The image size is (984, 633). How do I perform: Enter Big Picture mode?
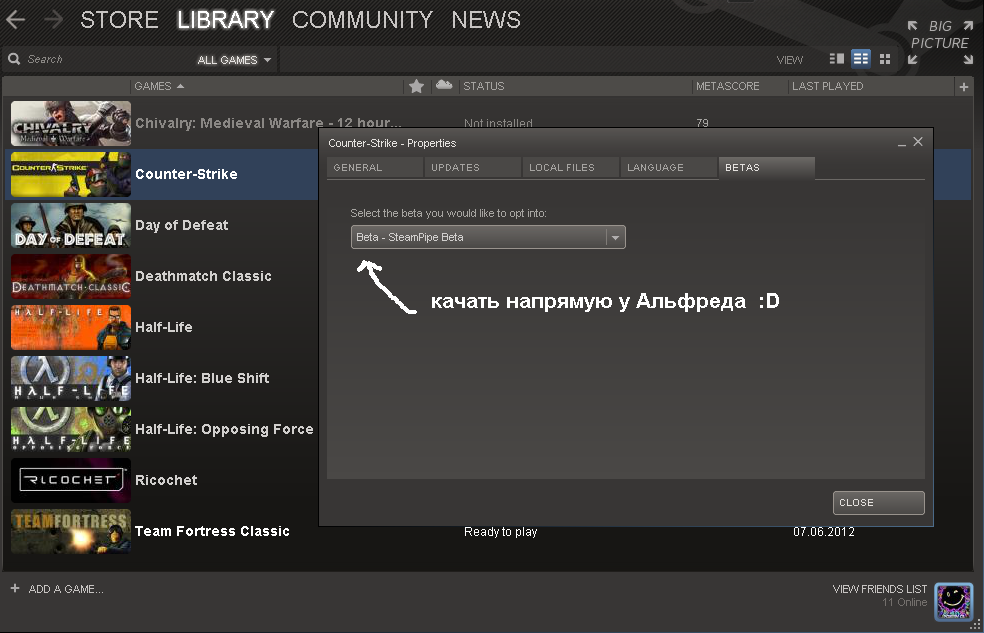point(940,43)
